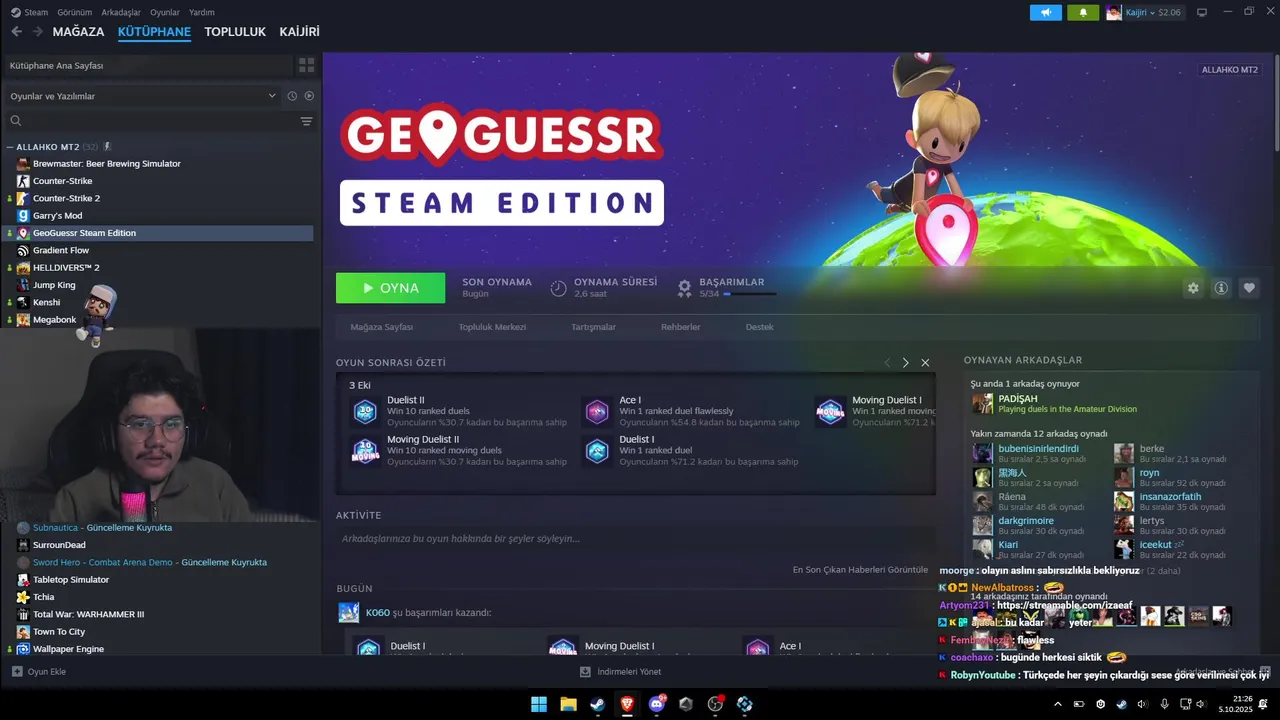Open the Yardım menu
The width and height of the screenshot is (1280, 720).
click(x=202, y=12)
